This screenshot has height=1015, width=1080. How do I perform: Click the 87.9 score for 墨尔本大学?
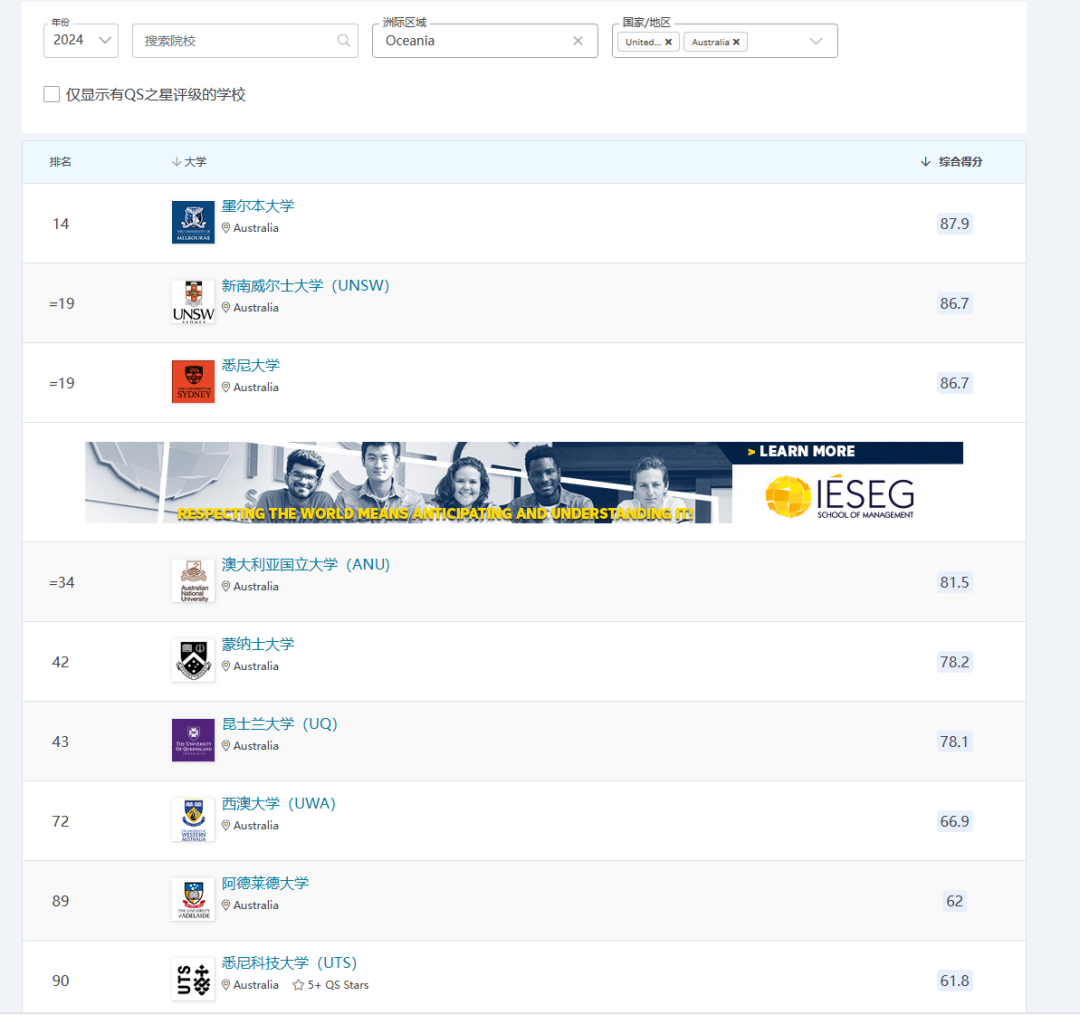[955, 224]
